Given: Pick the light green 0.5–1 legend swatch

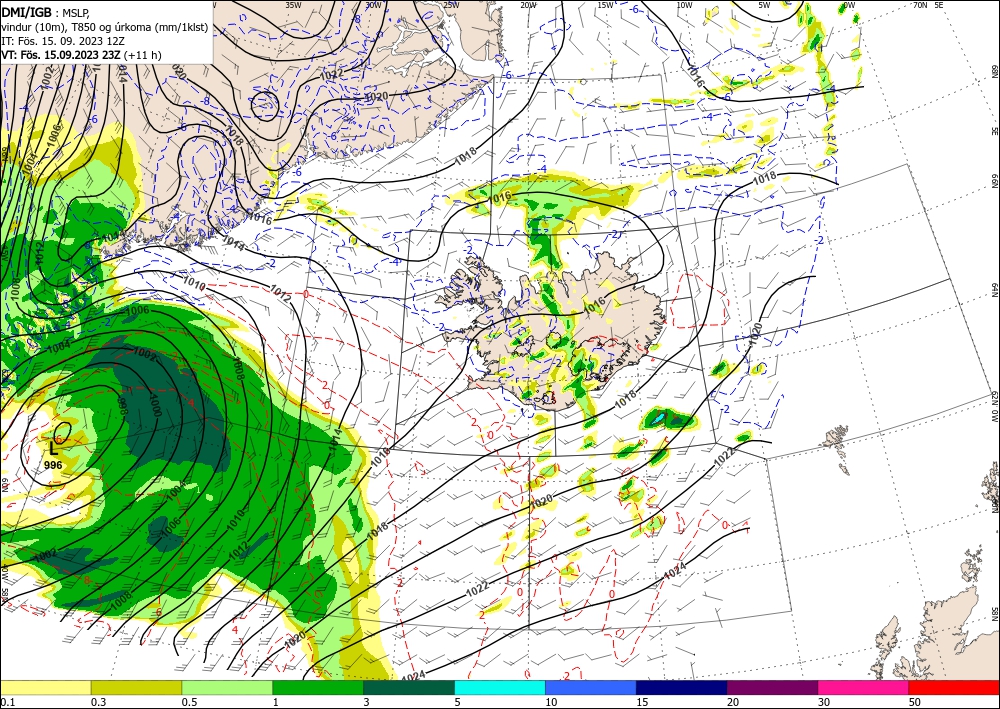Looking at the screenshot, I should click(x=227, y=687).
